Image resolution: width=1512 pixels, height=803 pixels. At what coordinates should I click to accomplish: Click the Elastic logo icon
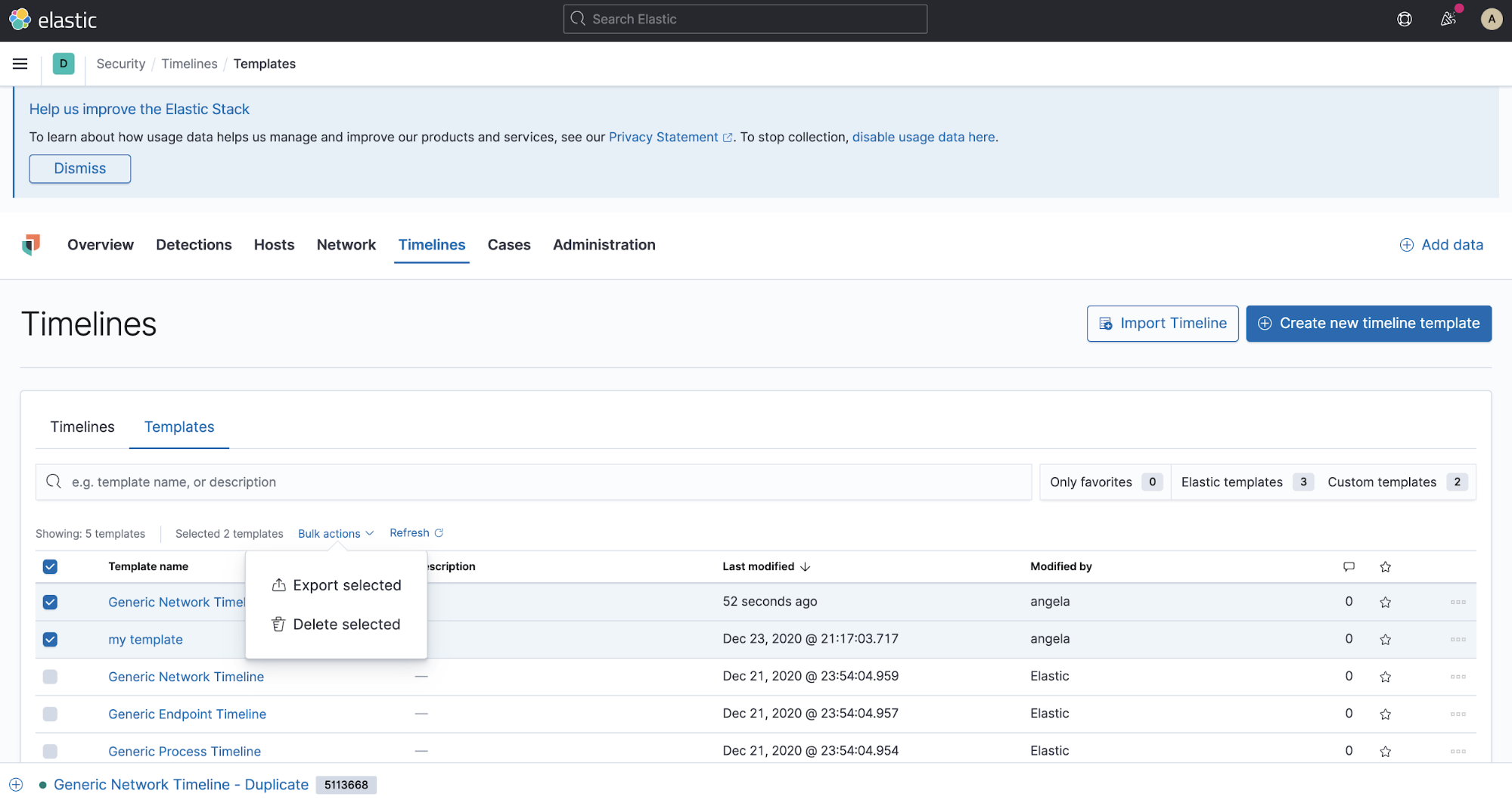click(20, 20)
